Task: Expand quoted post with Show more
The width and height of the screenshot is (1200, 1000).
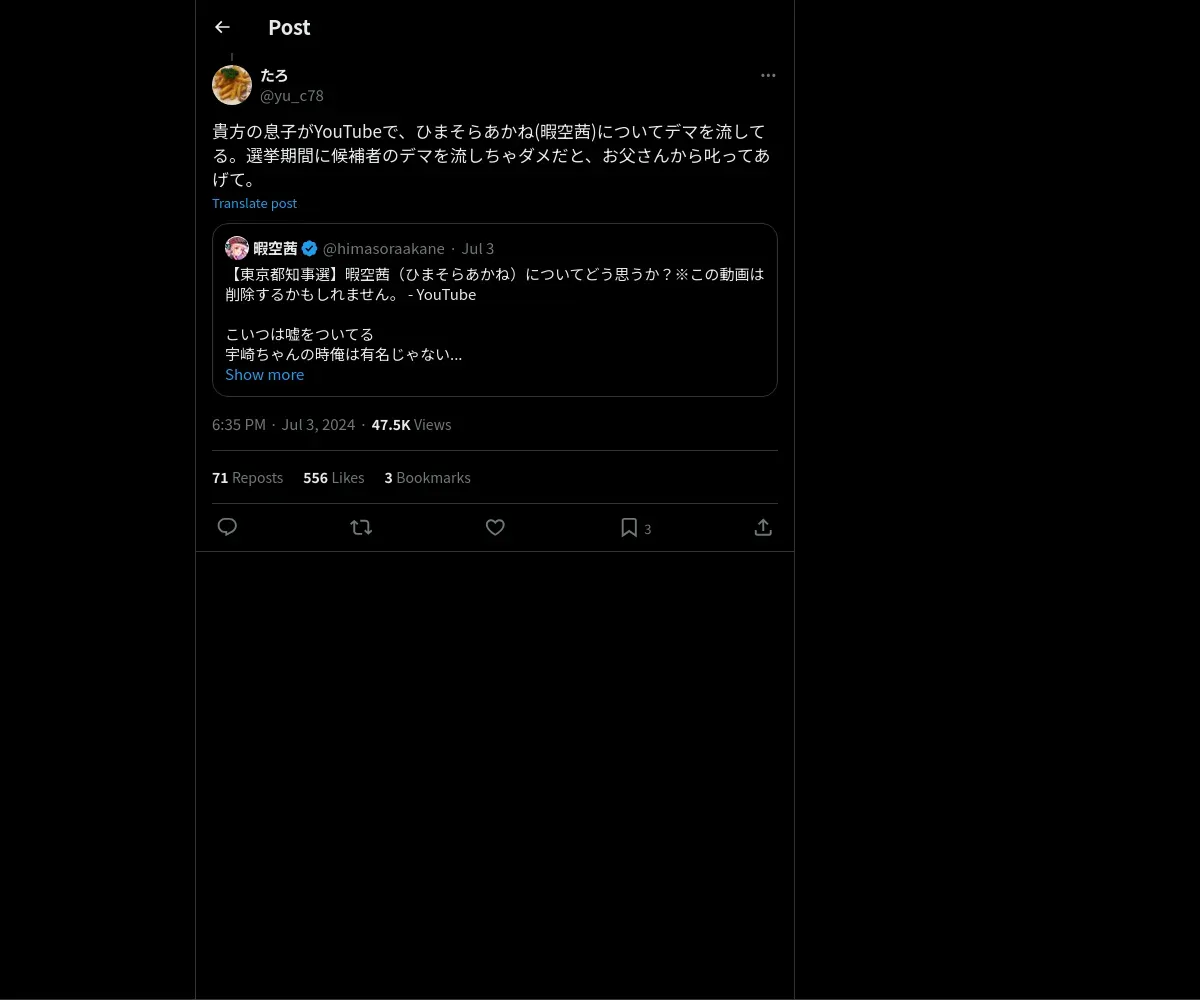Action: click(x=264, y=374)
